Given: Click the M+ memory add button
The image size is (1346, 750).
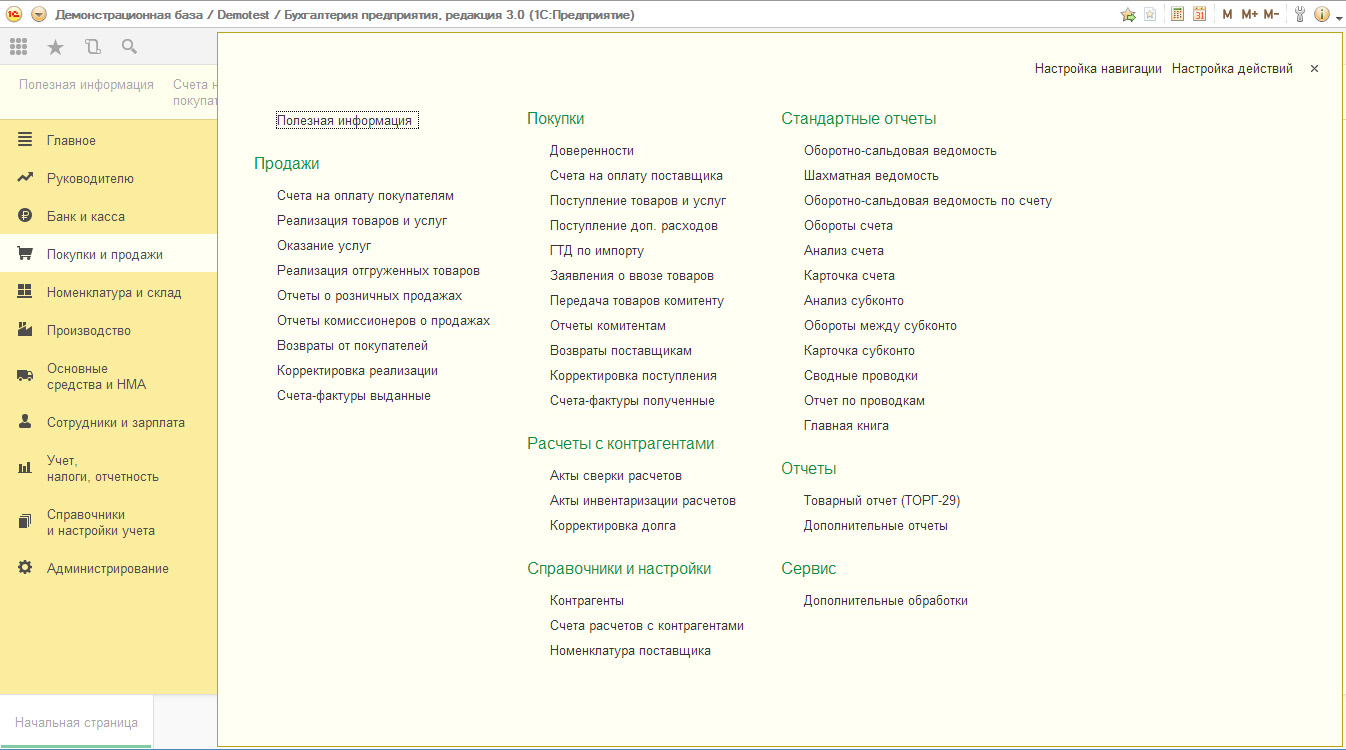Looking at the screenshot, I should 1249,14.
